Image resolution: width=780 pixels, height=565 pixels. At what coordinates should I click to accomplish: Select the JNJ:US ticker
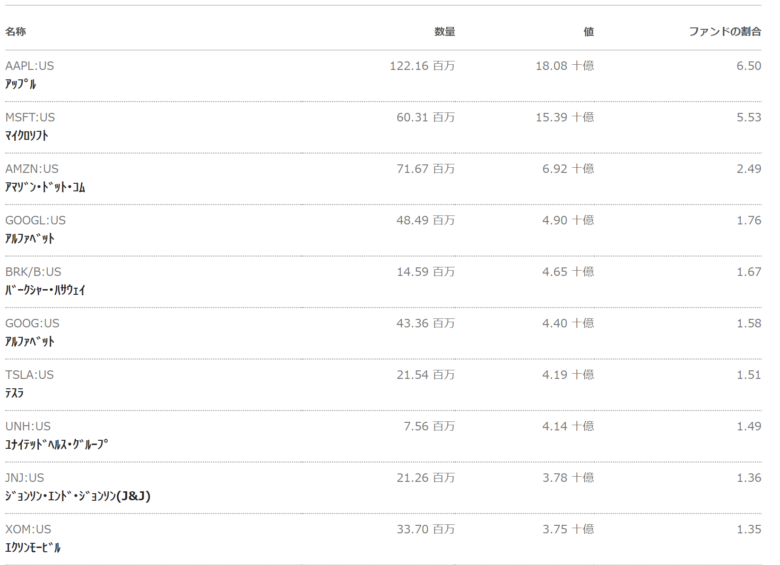25,477
